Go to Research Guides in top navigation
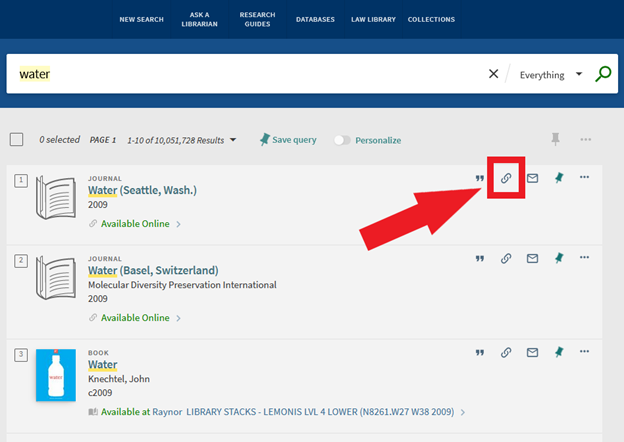 point(257,19)
